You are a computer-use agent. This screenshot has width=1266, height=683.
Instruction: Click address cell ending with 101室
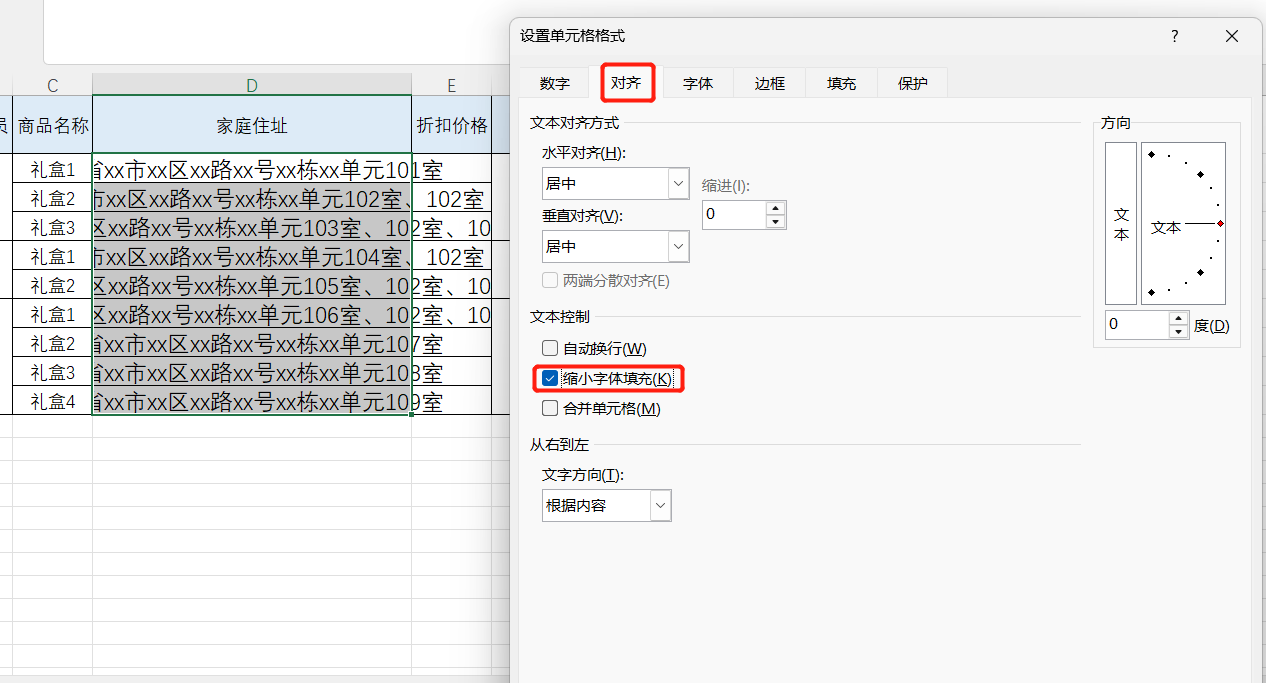point(252,169)
